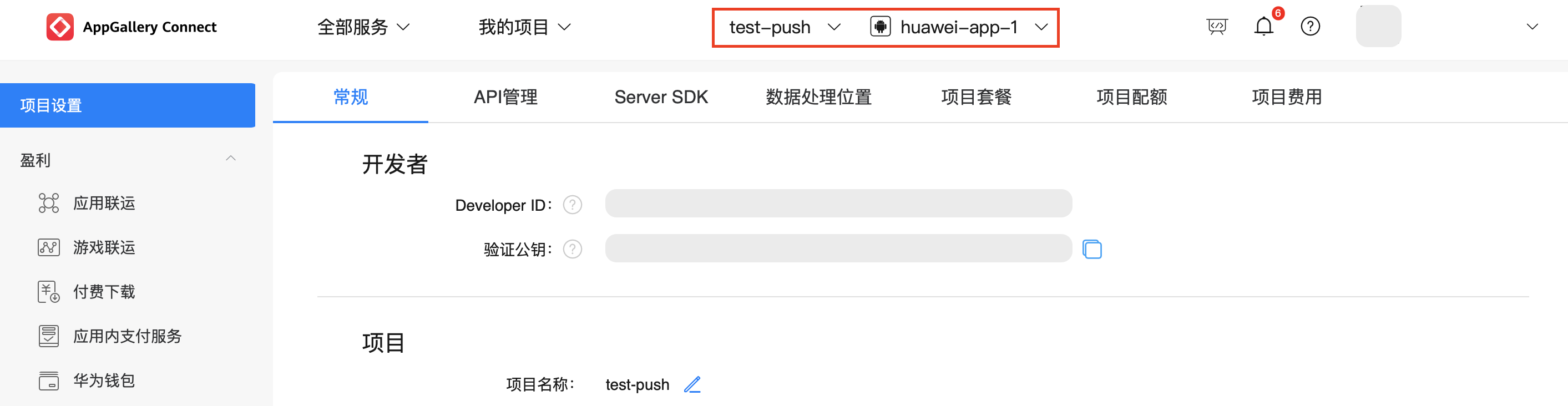Open the 项目配额 tab
The width and height of the screenshot is (1568, 406).
1131,98
